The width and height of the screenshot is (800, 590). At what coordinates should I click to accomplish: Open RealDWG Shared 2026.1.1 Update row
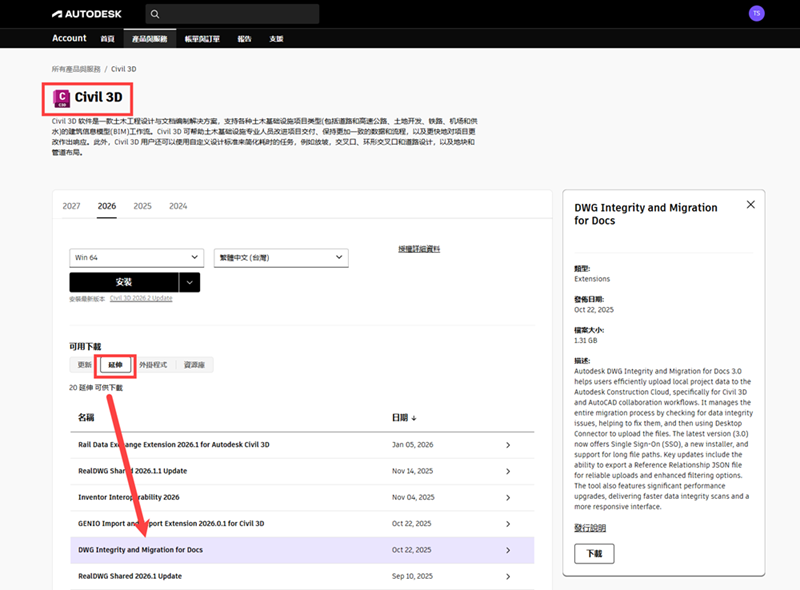coord(302,471)
